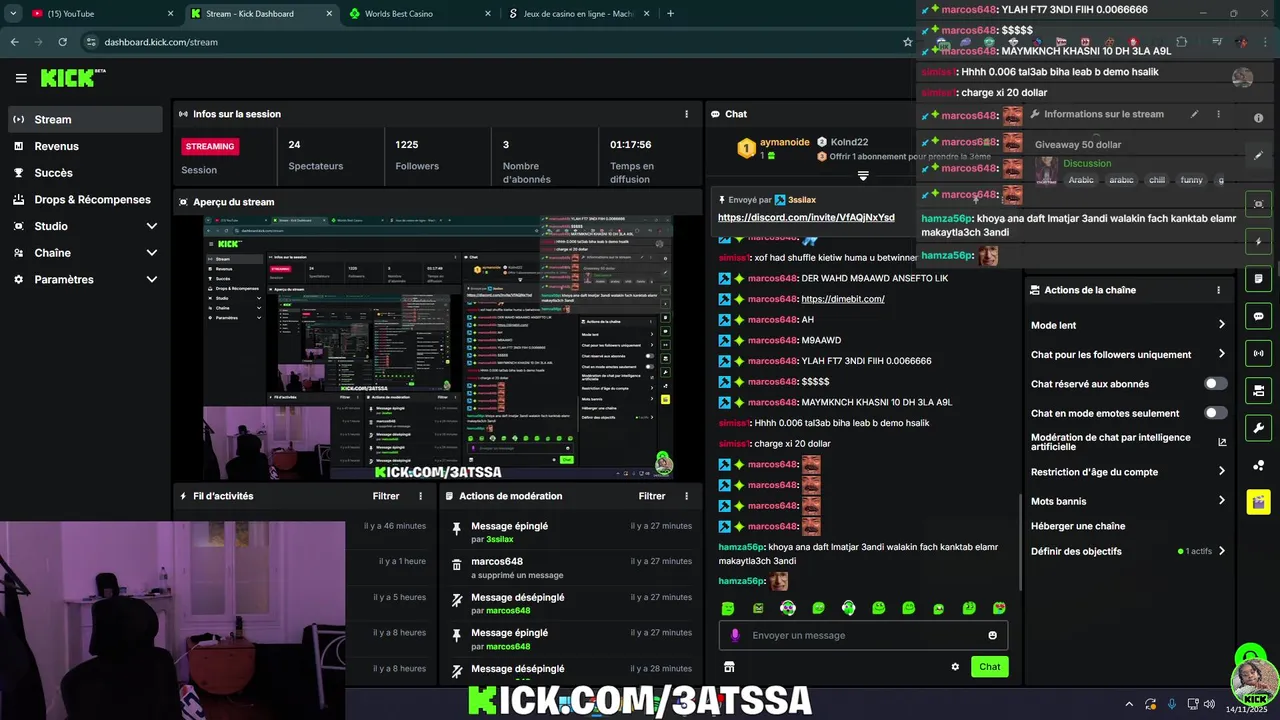Image resolution: width=1280 pixels, height=720 pixels.
Task: Click the pencil edit icon in right sidebar
Action: point(1258,156)
